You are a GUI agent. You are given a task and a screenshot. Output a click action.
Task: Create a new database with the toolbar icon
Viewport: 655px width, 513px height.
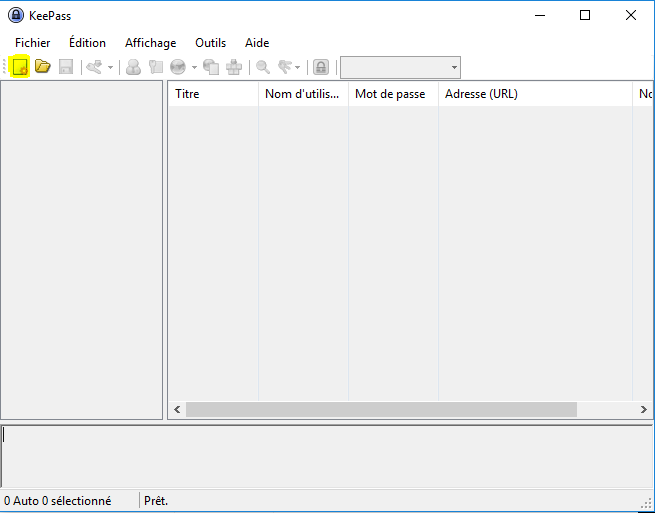click(x=20, y=67)
